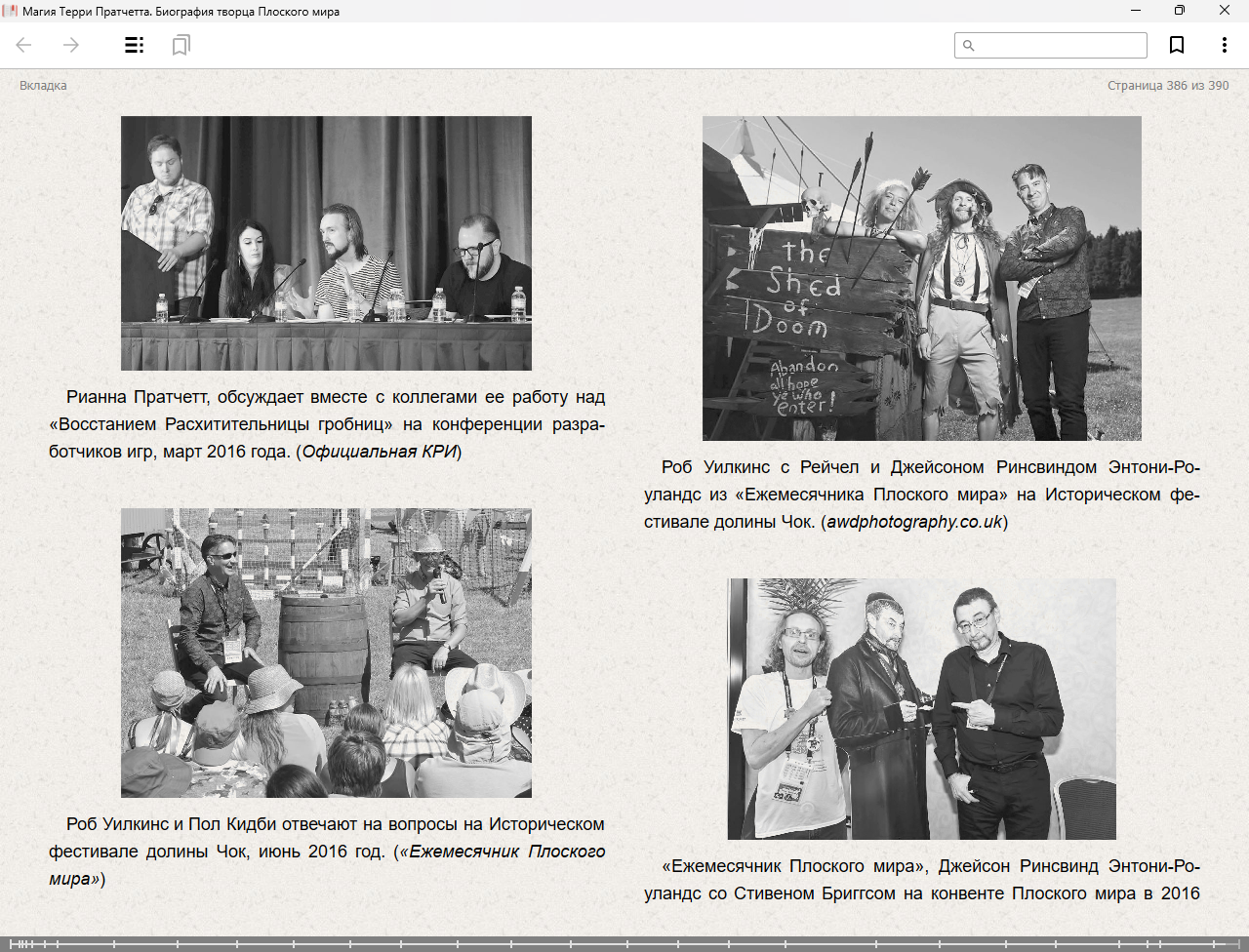This screenshot has width=1249, height=952.
Task: Bookmark the current page
Action: 1177,45
